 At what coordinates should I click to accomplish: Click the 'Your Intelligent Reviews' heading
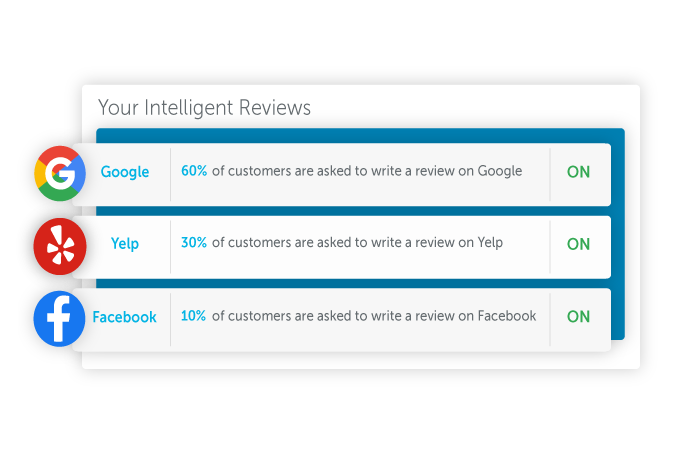(x=204, y=107)
